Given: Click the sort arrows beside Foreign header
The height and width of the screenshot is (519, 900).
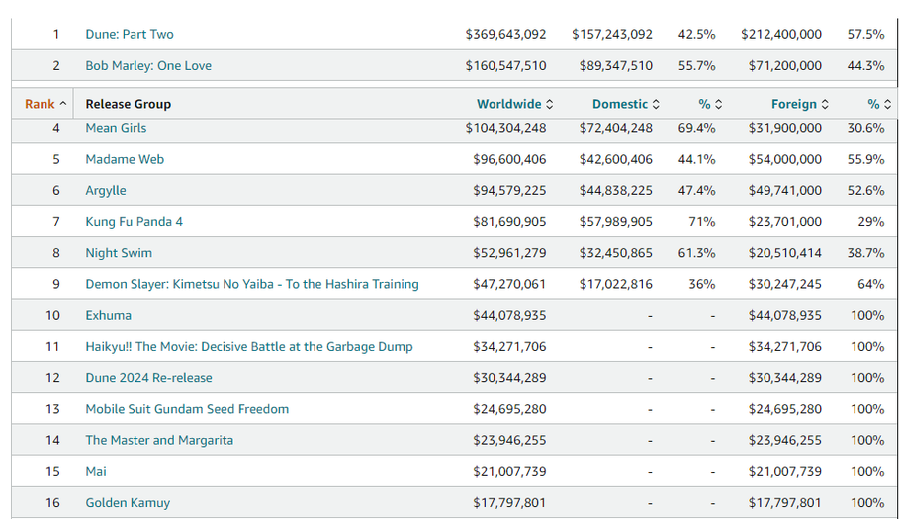Looking at the screenshot, I should coord(826,104).
